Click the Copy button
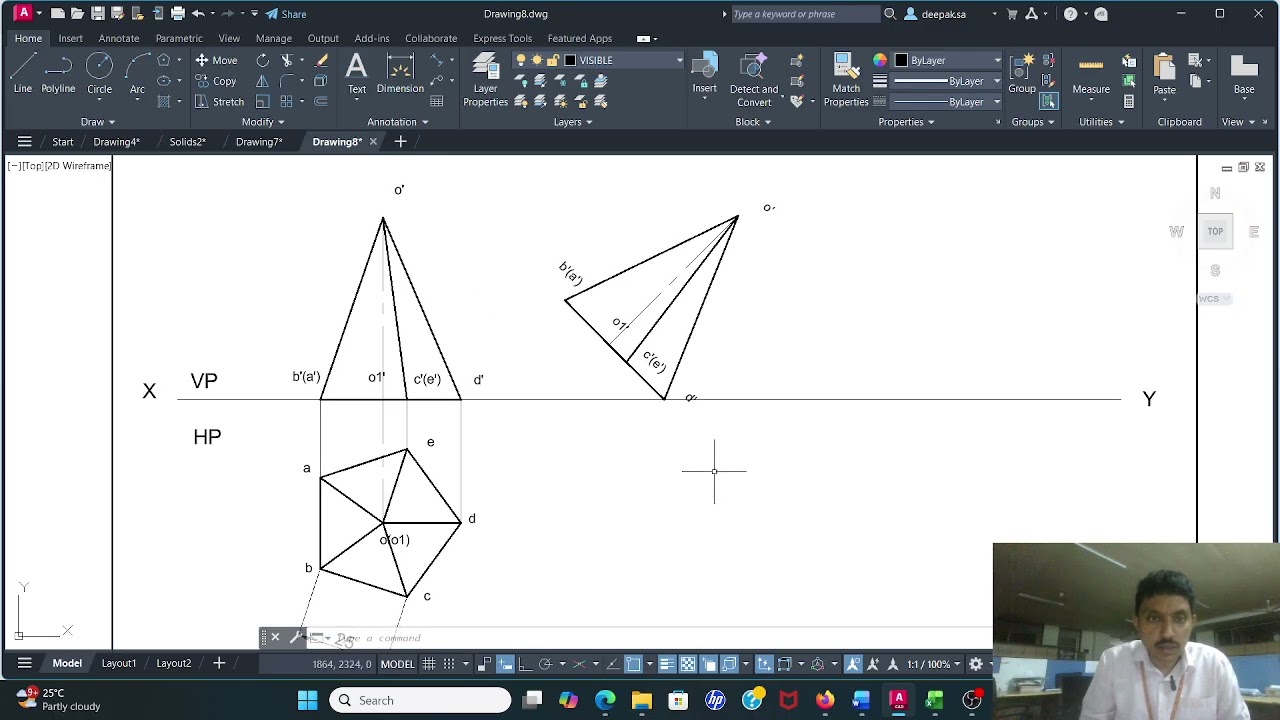 coord(216,81)
